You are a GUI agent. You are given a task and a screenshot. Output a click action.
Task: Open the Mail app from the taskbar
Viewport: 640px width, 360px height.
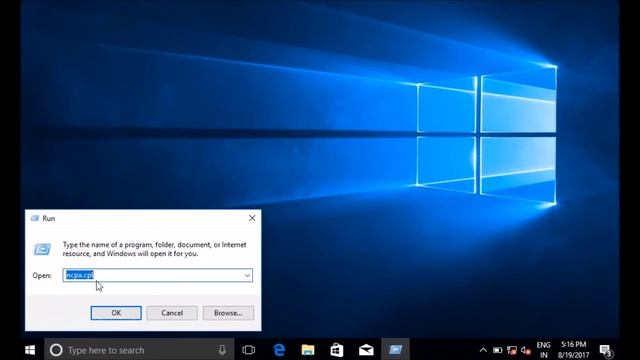coord(366,350)
